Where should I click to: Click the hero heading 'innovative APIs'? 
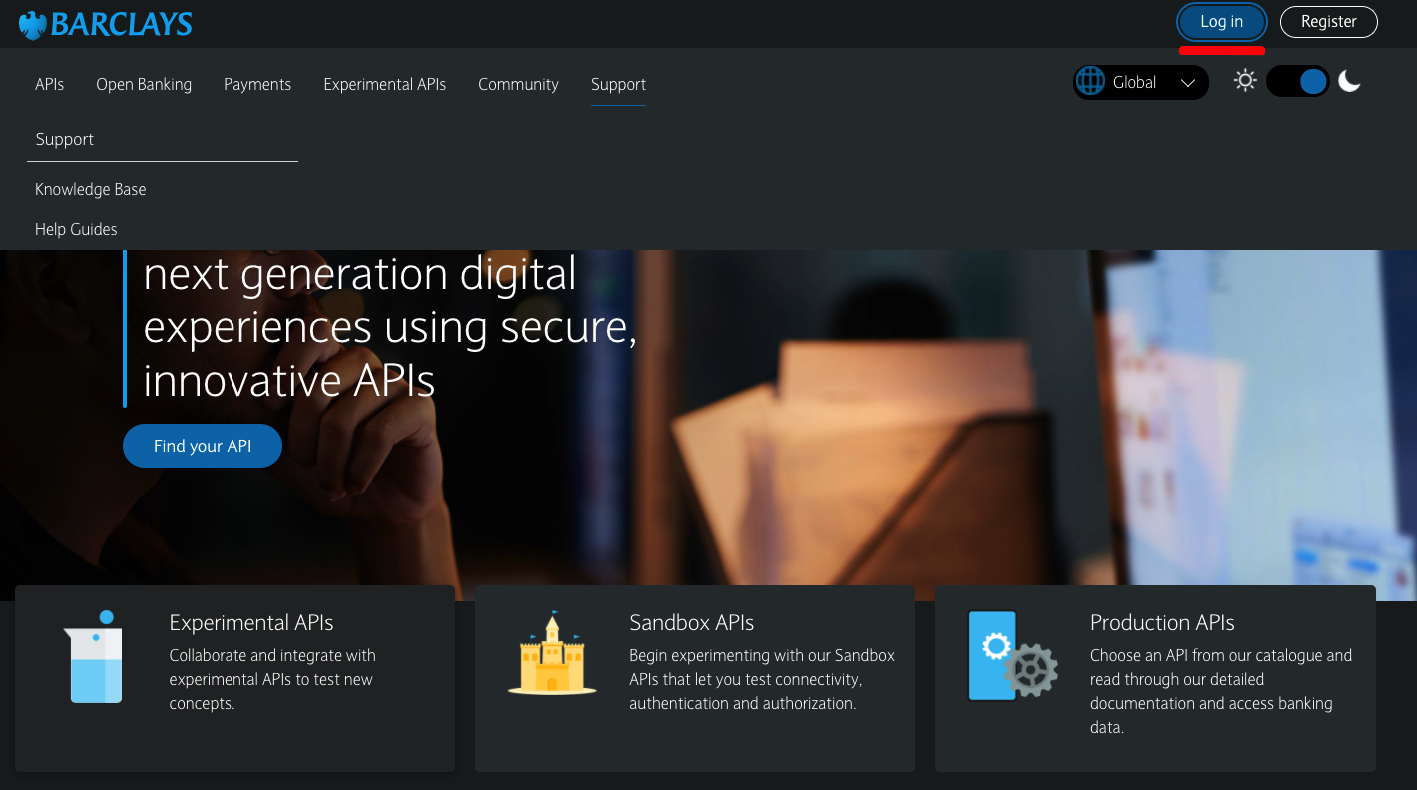(x=290, y=381)
